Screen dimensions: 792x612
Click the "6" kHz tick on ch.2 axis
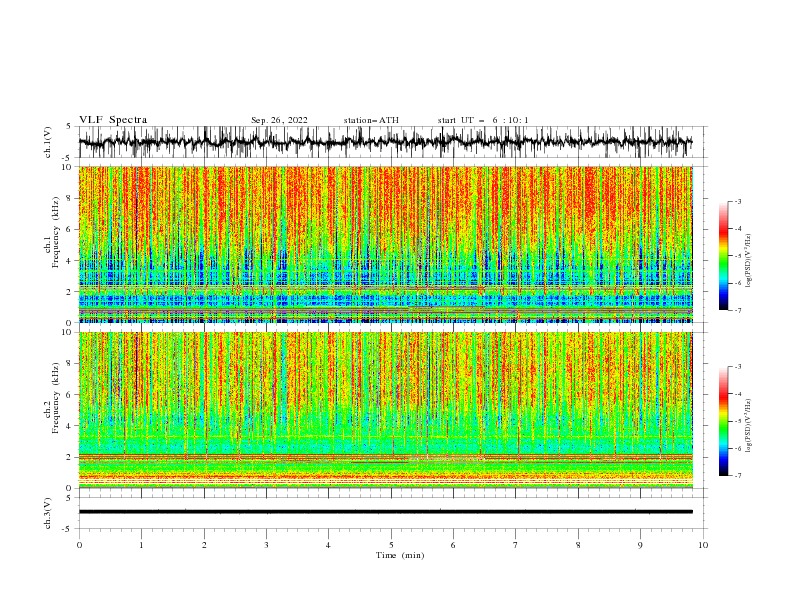(x=69, y=395)
